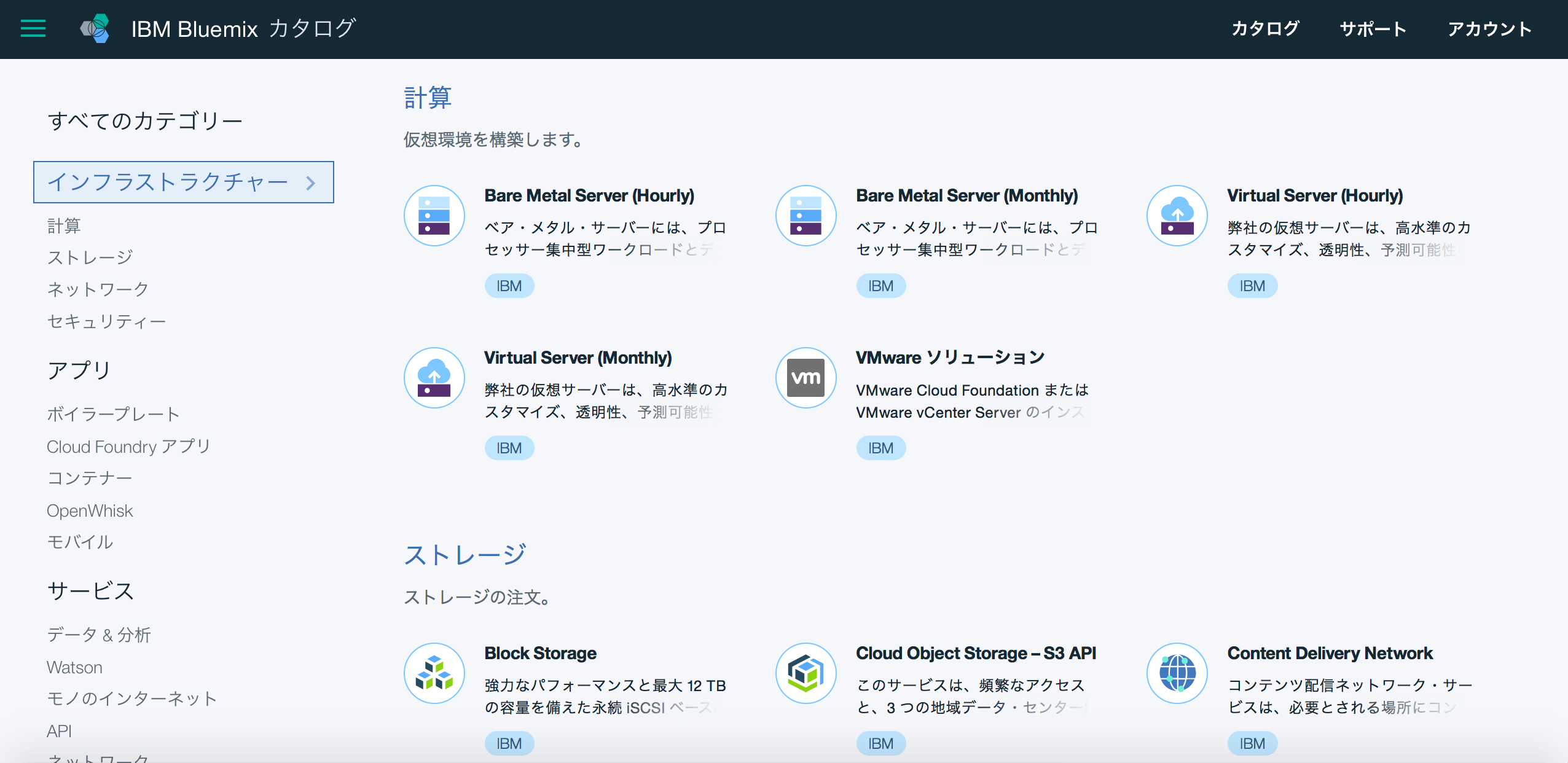This screenshot has width=1568, height=763.
Task: Click the Content Delivery Network globe icon
Action: click(1177, 673)
